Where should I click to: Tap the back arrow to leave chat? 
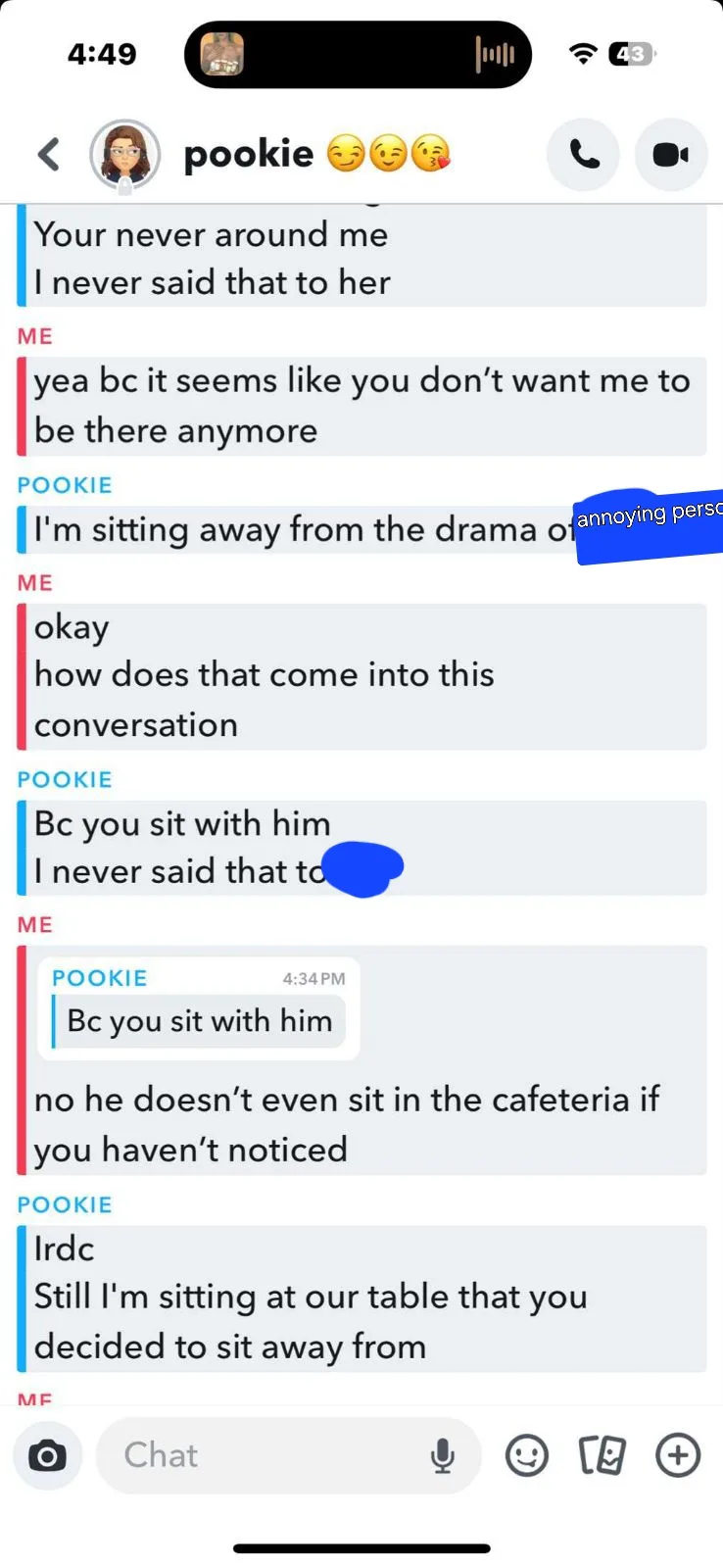[x=49, y=155]
